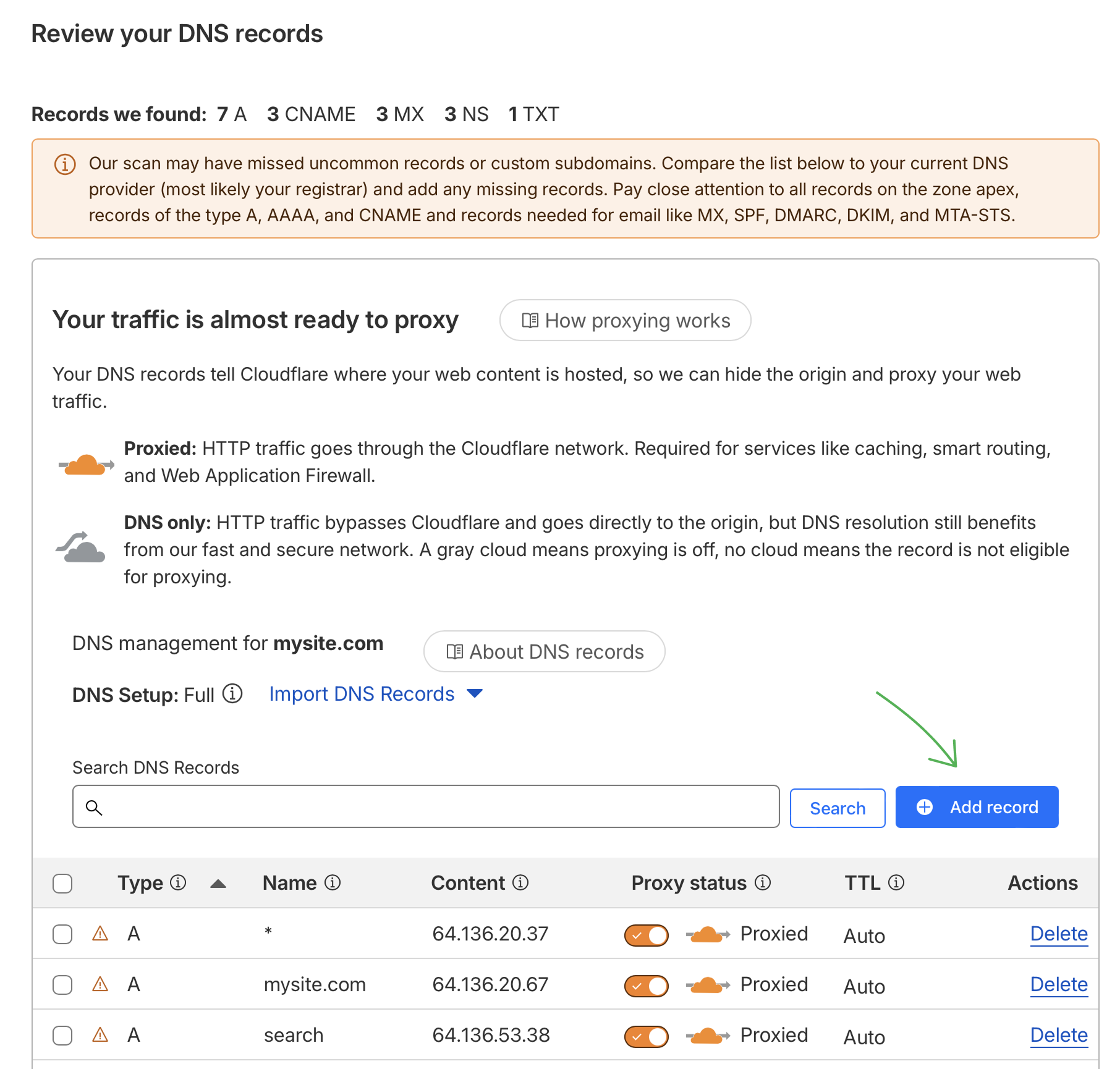Click the Name column info icon
This screenshot has width=1120, height=1069.
(333, 882)
